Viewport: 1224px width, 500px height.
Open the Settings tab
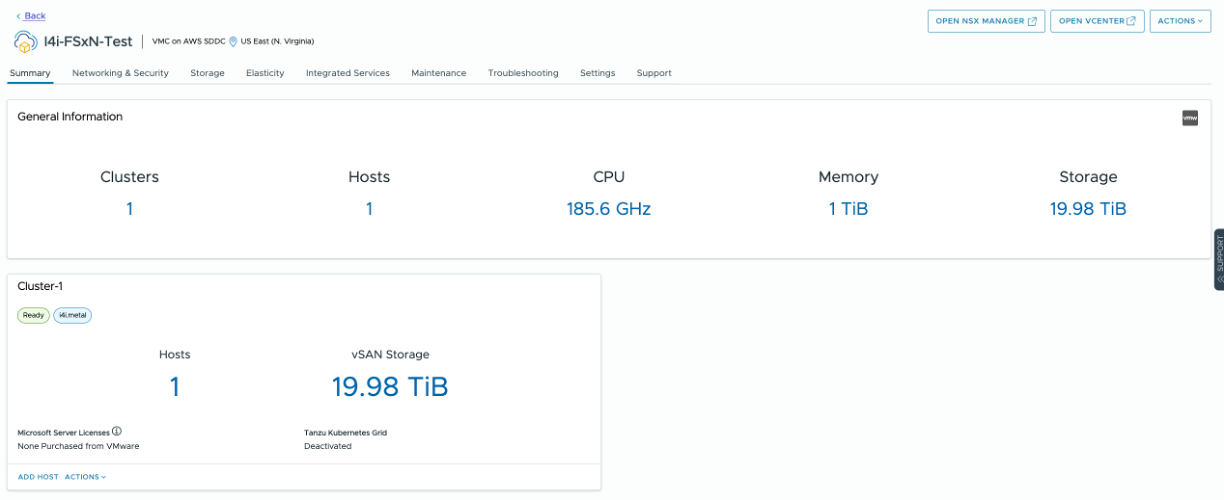coord(597,73)
